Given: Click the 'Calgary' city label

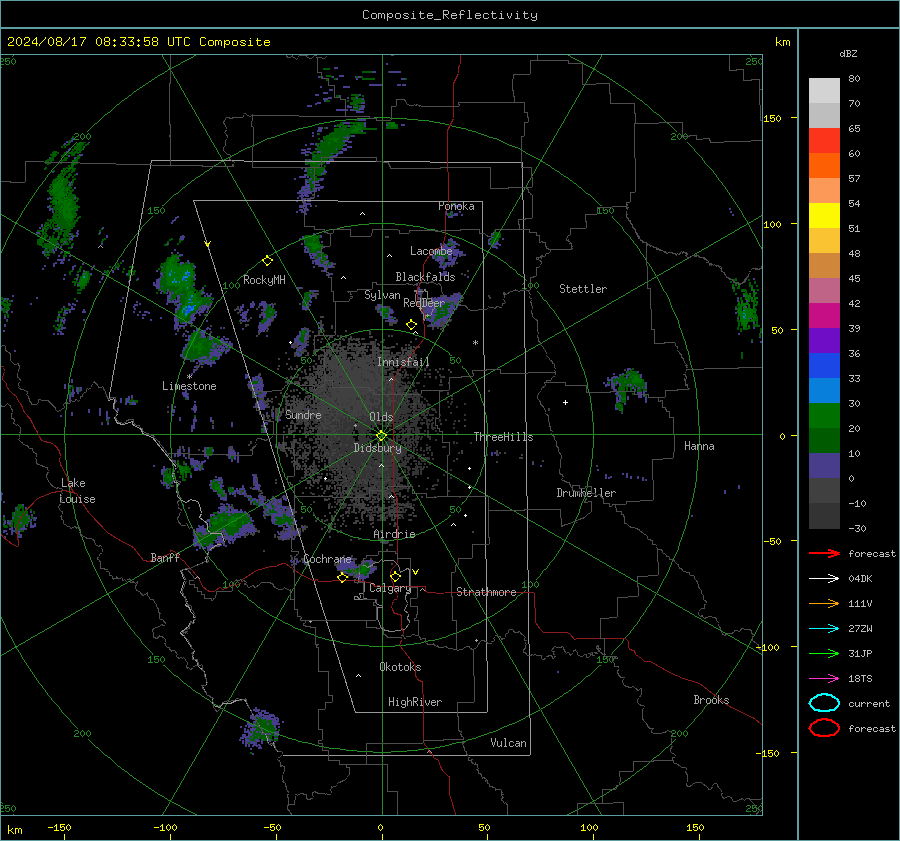Looking at the screenshot, I should click(390, 588).
